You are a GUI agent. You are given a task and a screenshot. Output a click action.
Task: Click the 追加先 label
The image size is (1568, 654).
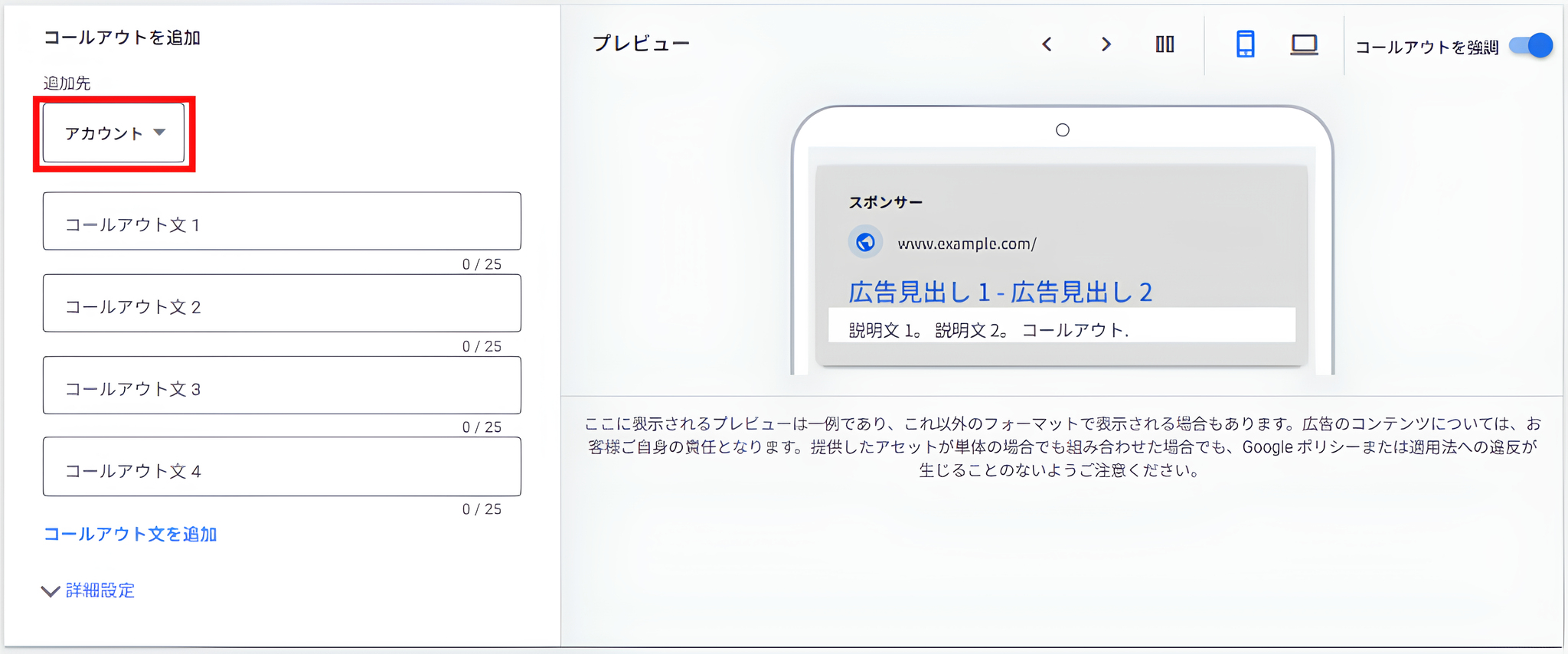[x=67, y=83]
